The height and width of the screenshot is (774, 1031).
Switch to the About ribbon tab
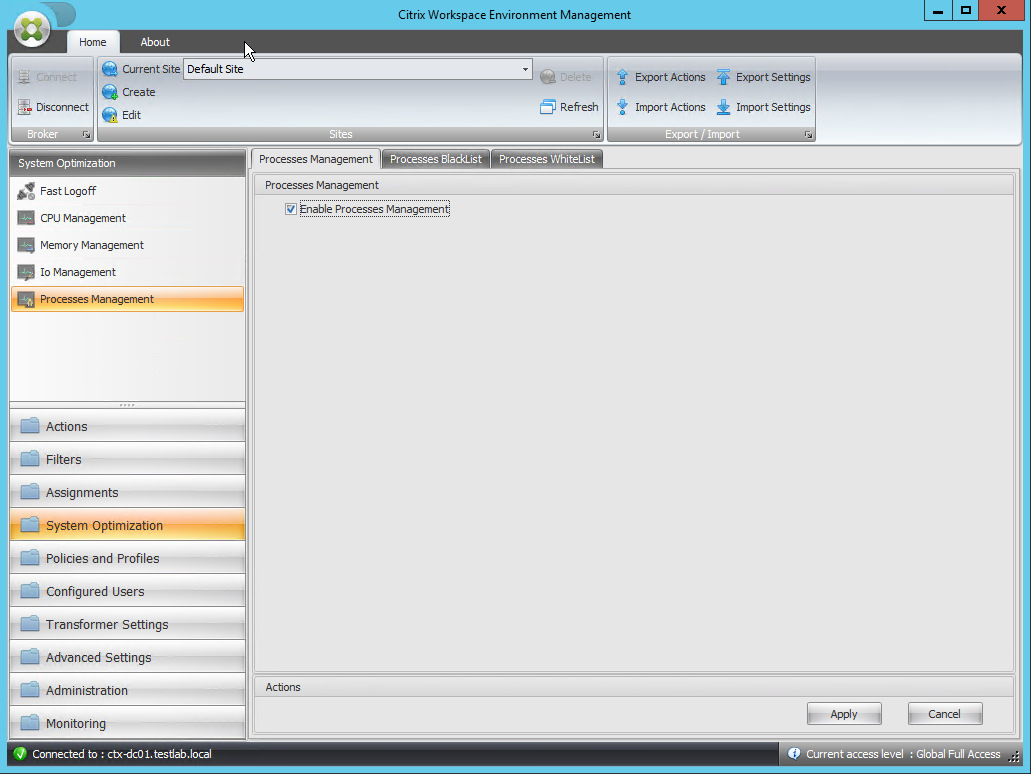[155, 42]
